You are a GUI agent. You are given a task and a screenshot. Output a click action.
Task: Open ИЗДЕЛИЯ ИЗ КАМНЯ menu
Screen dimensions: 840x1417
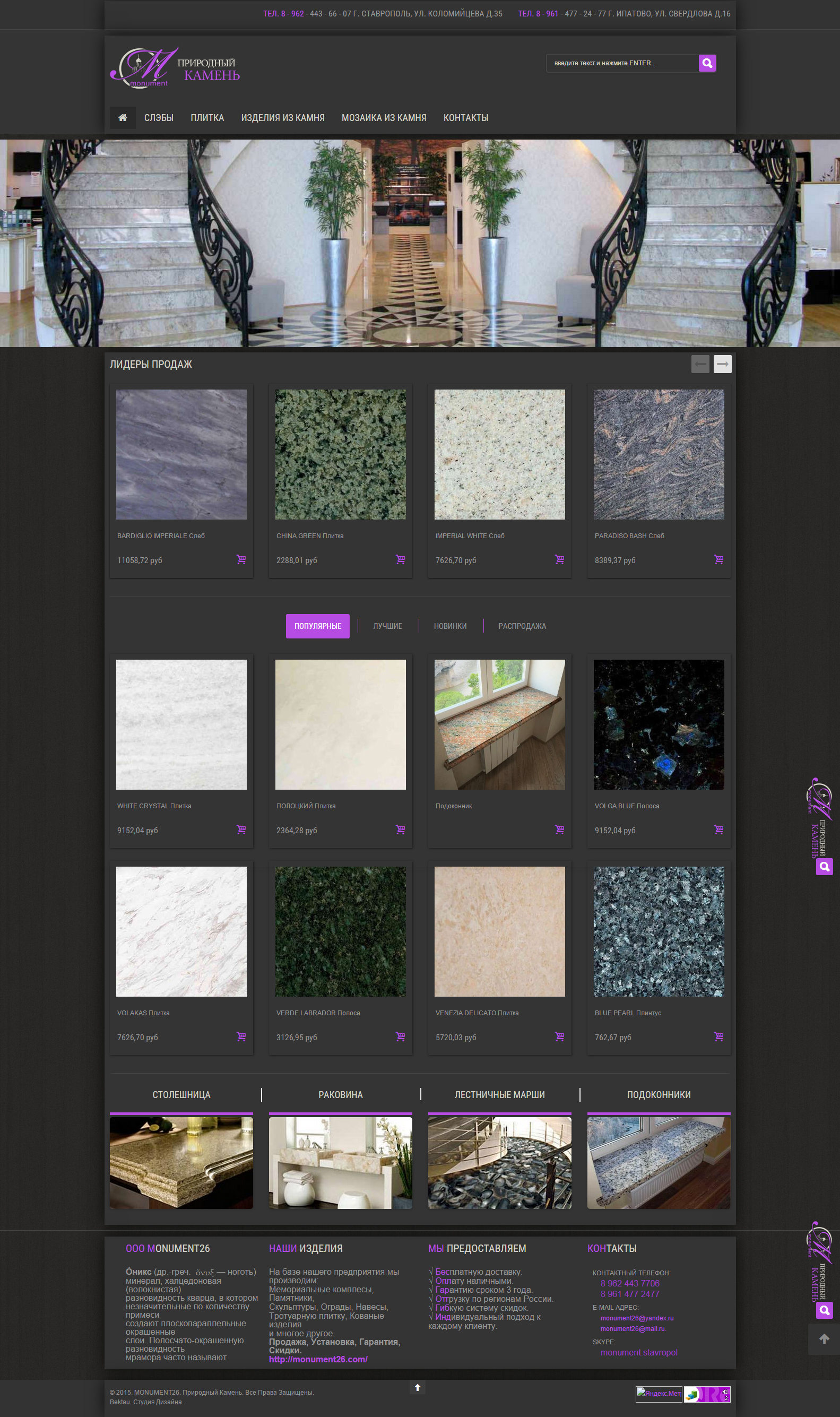tap(283, 118)
